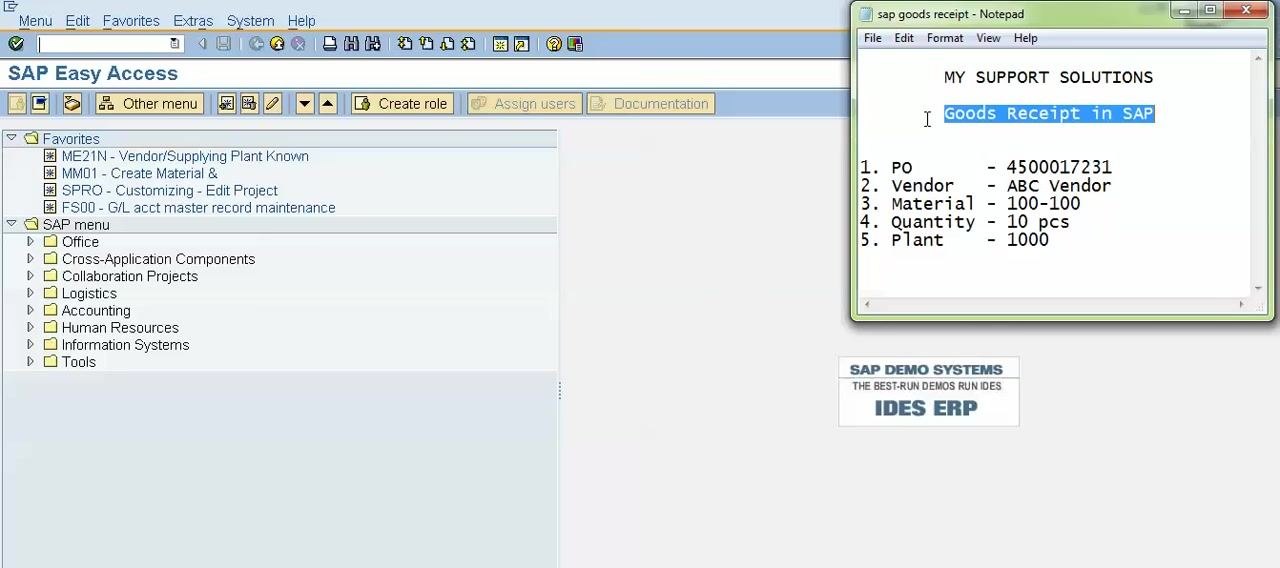Select ME21N - Vendor/Supplying Plant Known favorite

185,156
